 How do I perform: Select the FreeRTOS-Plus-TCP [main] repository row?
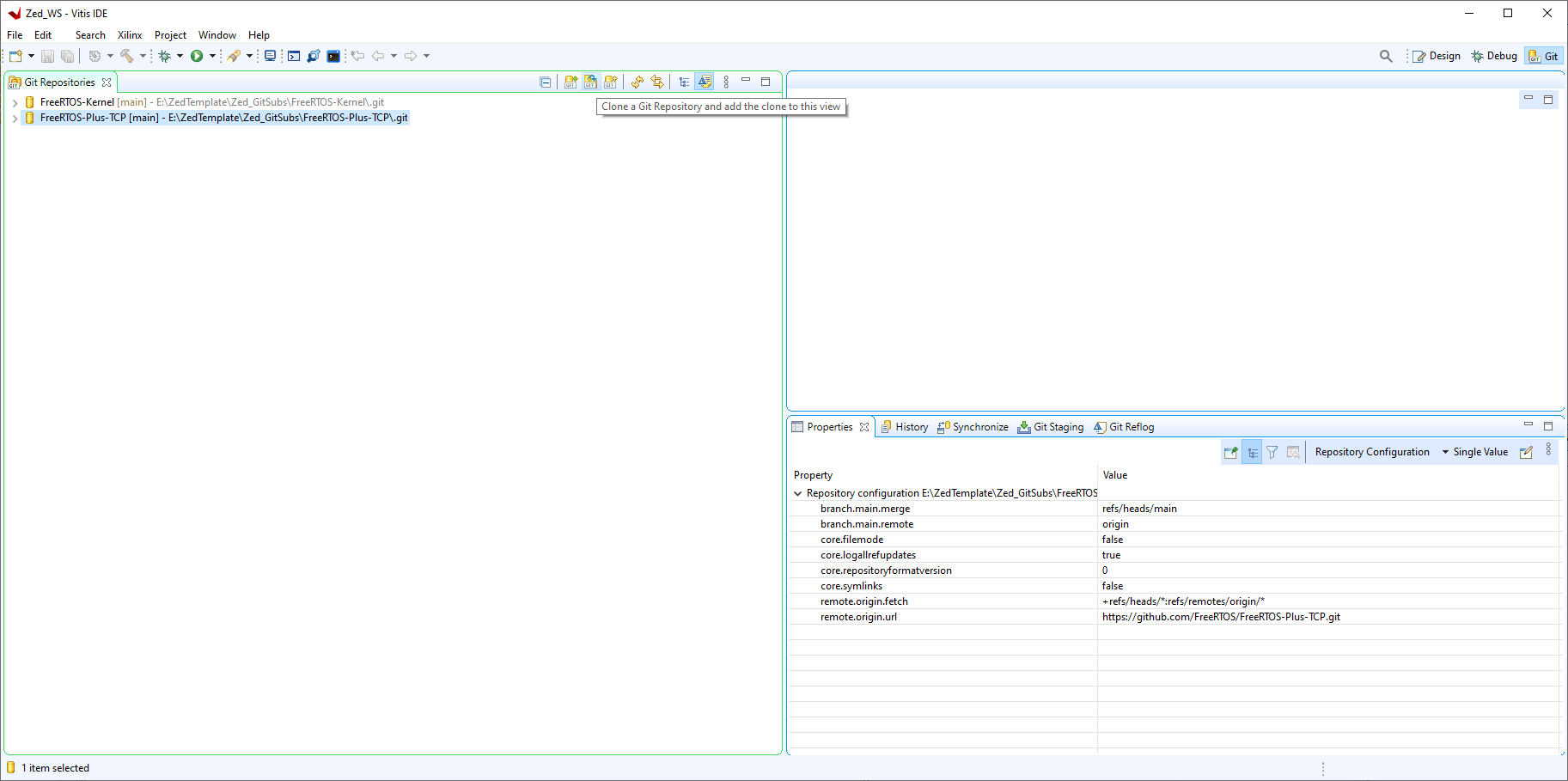click(216, 118)
